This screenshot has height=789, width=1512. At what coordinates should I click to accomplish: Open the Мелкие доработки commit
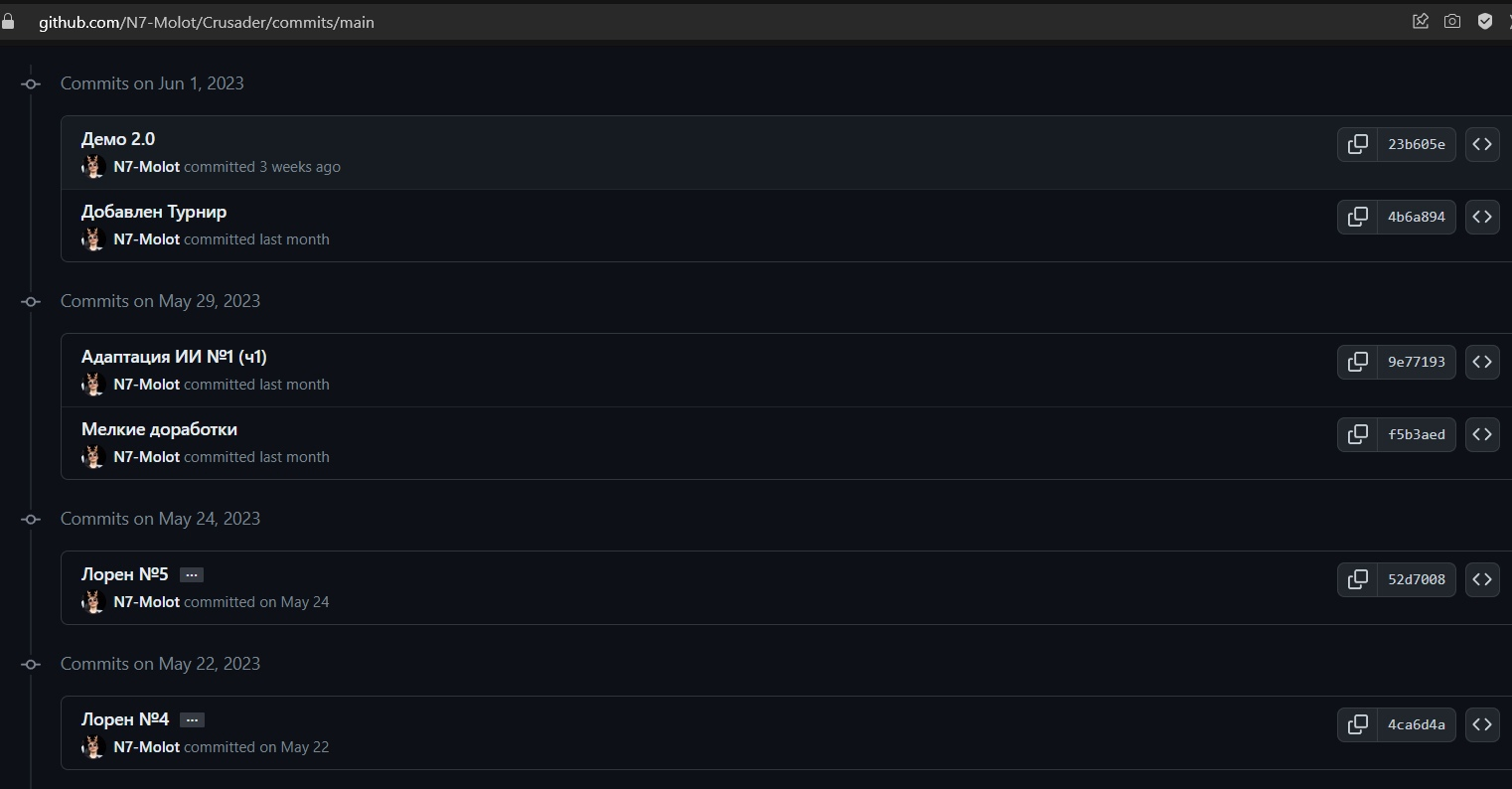pos(159,429)
